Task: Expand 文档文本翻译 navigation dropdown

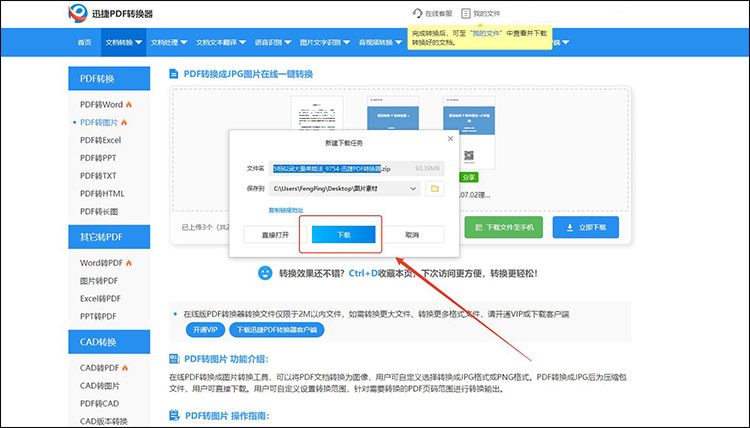Action: pos(221,42)
